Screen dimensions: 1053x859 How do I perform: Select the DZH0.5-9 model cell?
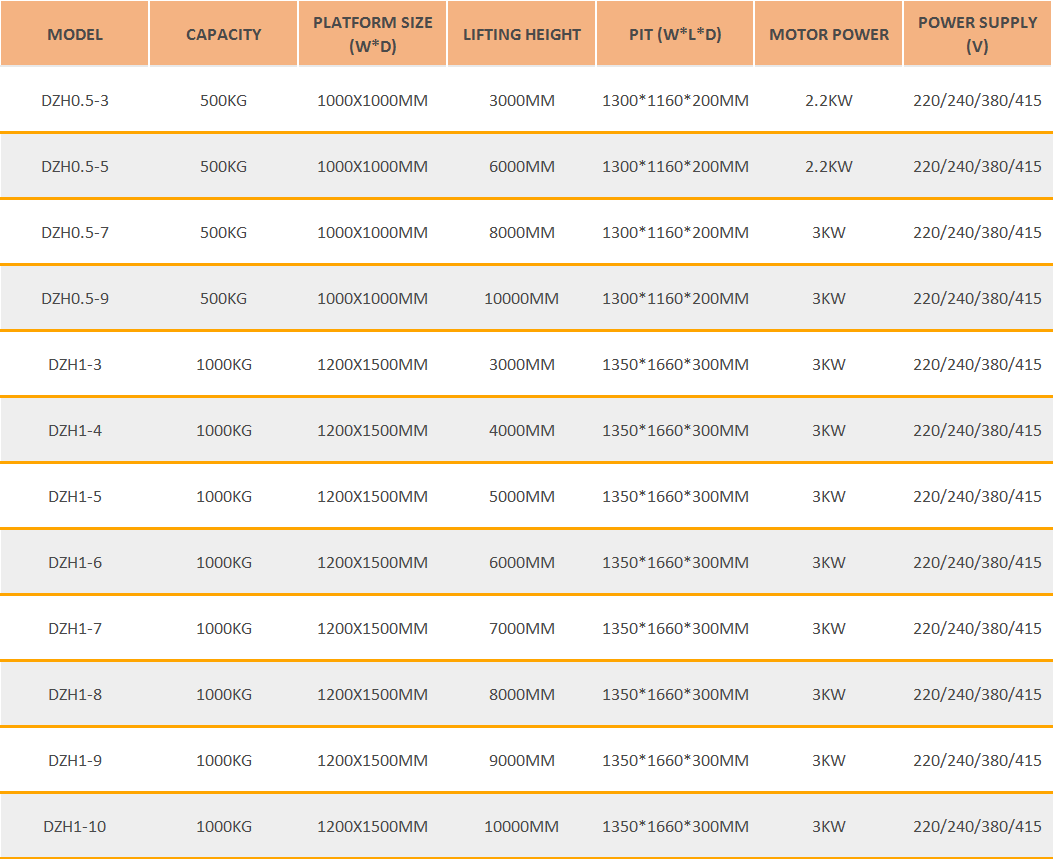(x=75, y=298)
